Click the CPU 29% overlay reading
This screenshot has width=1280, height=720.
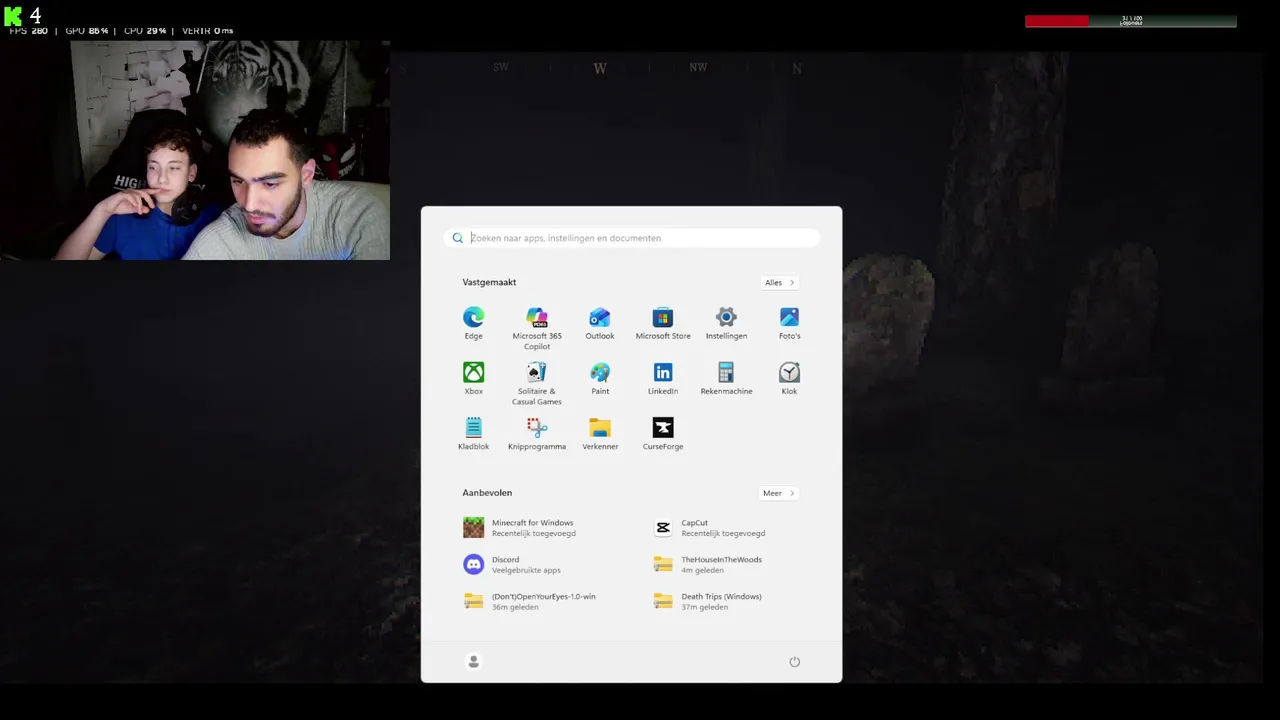point(145,31)
